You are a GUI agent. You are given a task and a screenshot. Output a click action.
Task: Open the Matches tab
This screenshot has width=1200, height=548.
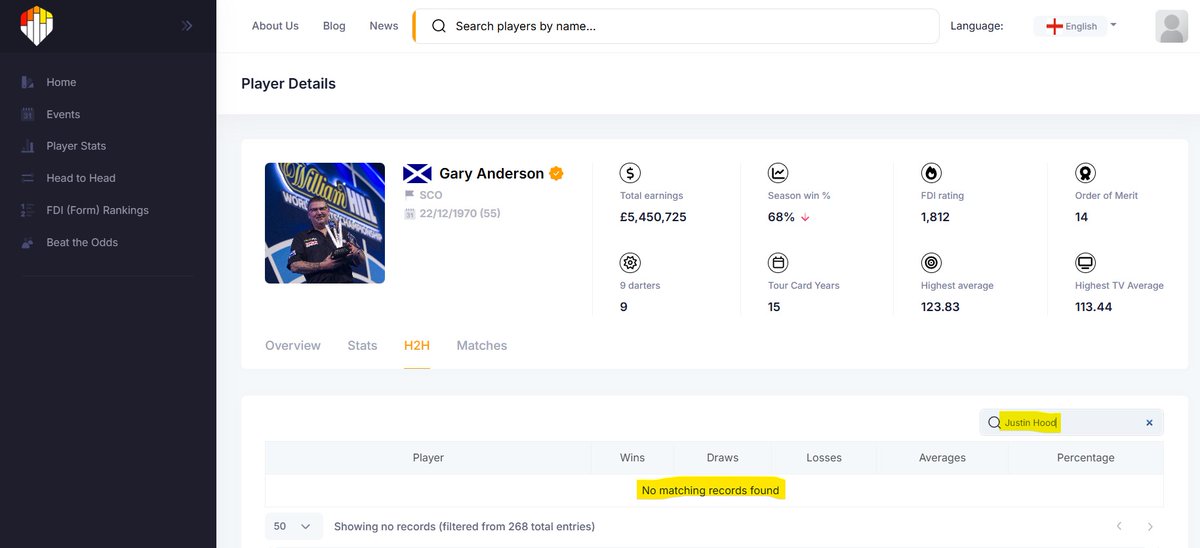tap(482, 345)
